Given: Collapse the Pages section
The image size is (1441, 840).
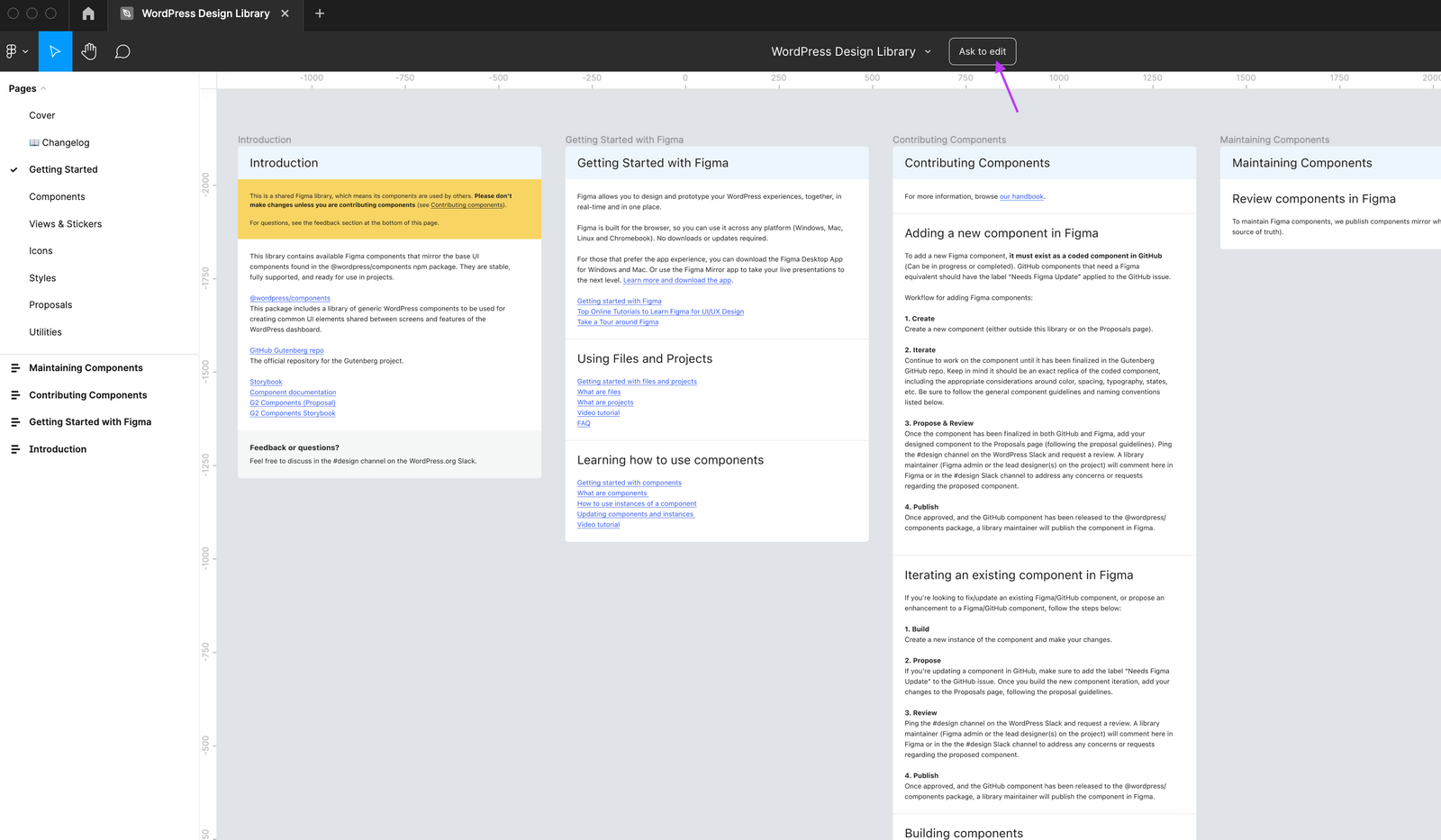Looking at the screenshot, I should coord(43,87).
